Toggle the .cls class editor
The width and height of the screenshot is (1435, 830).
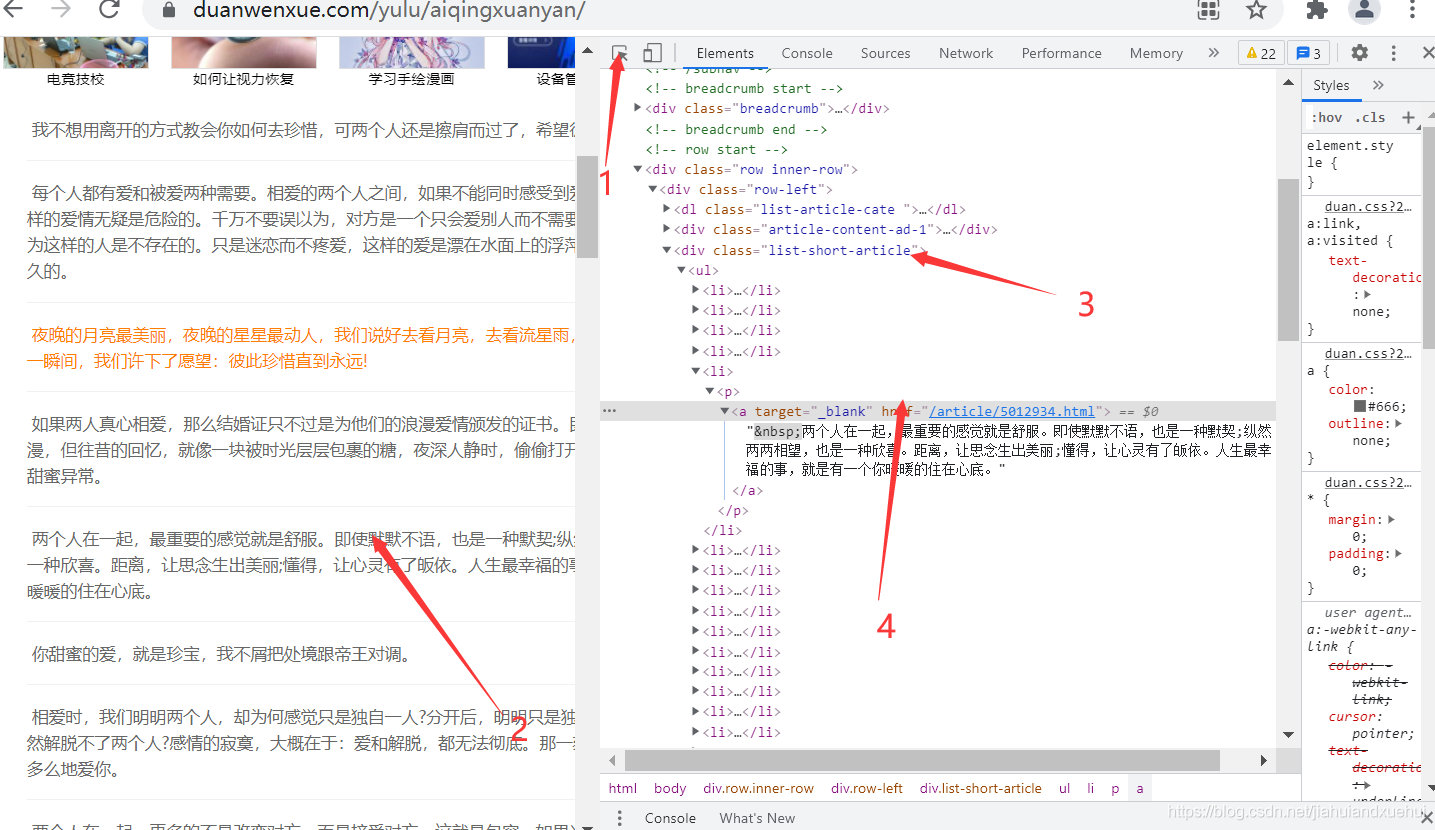tap(1370, 117)
